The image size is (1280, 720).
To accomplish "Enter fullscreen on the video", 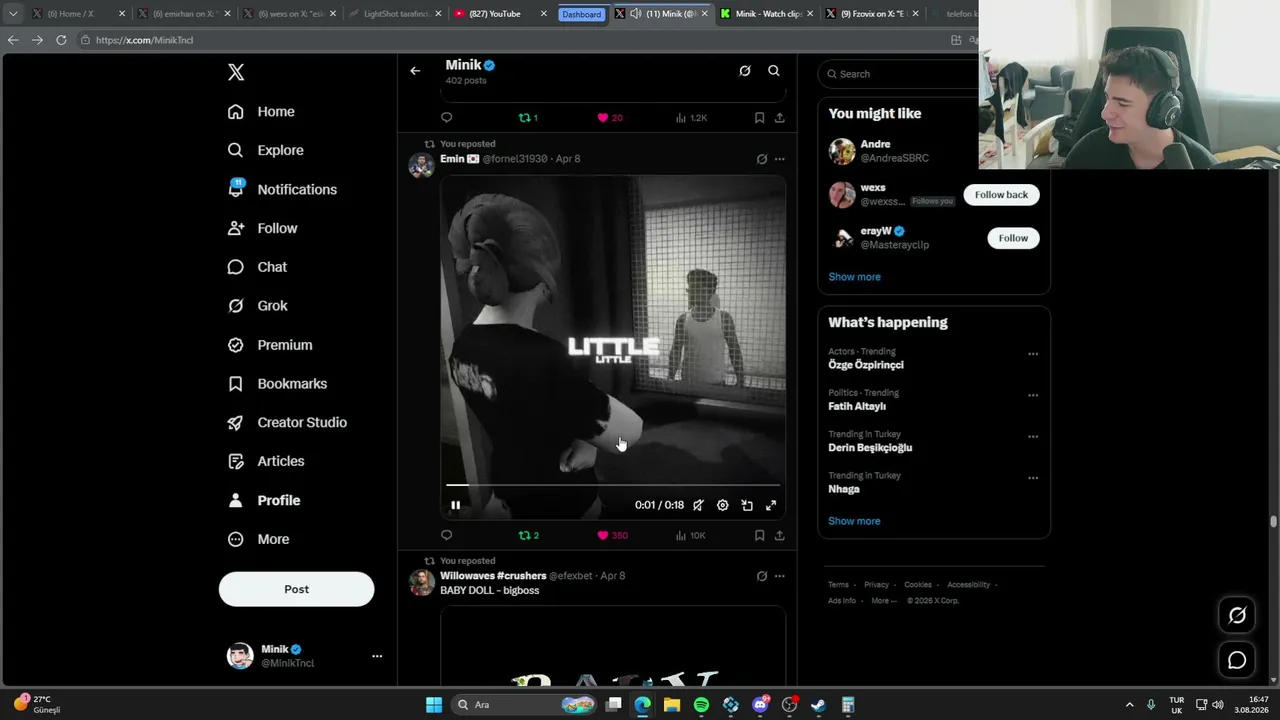I will pyautogui.click(x=771, y=505).
